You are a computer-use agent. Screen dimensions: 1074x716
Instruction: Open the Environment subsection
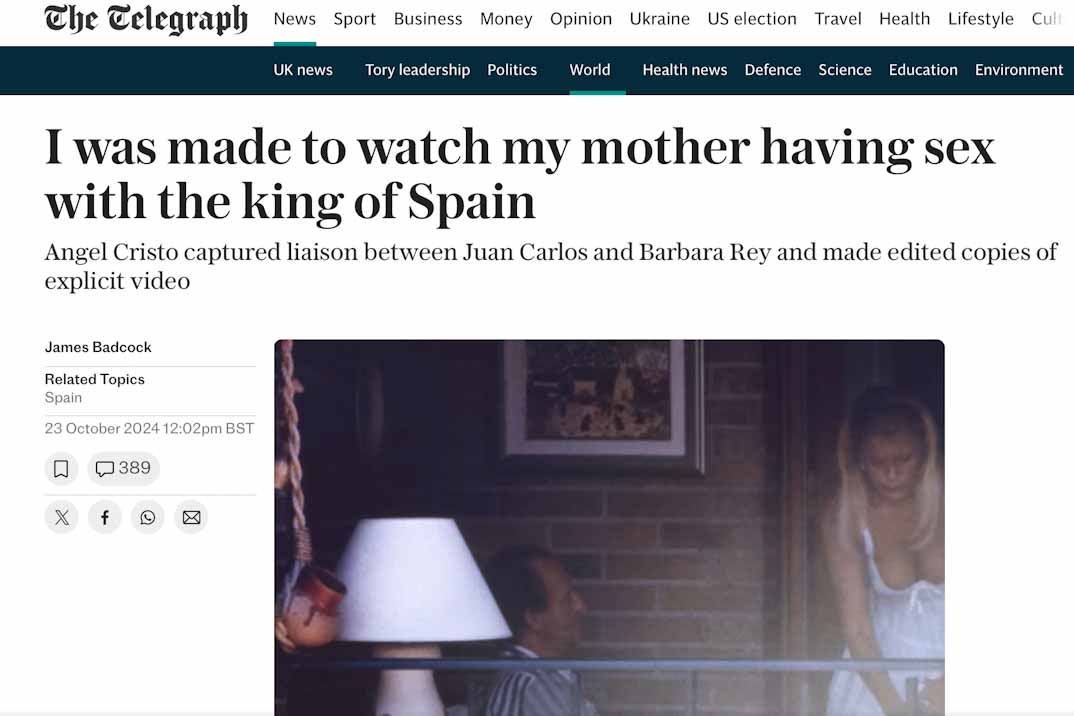(1019, 70)
